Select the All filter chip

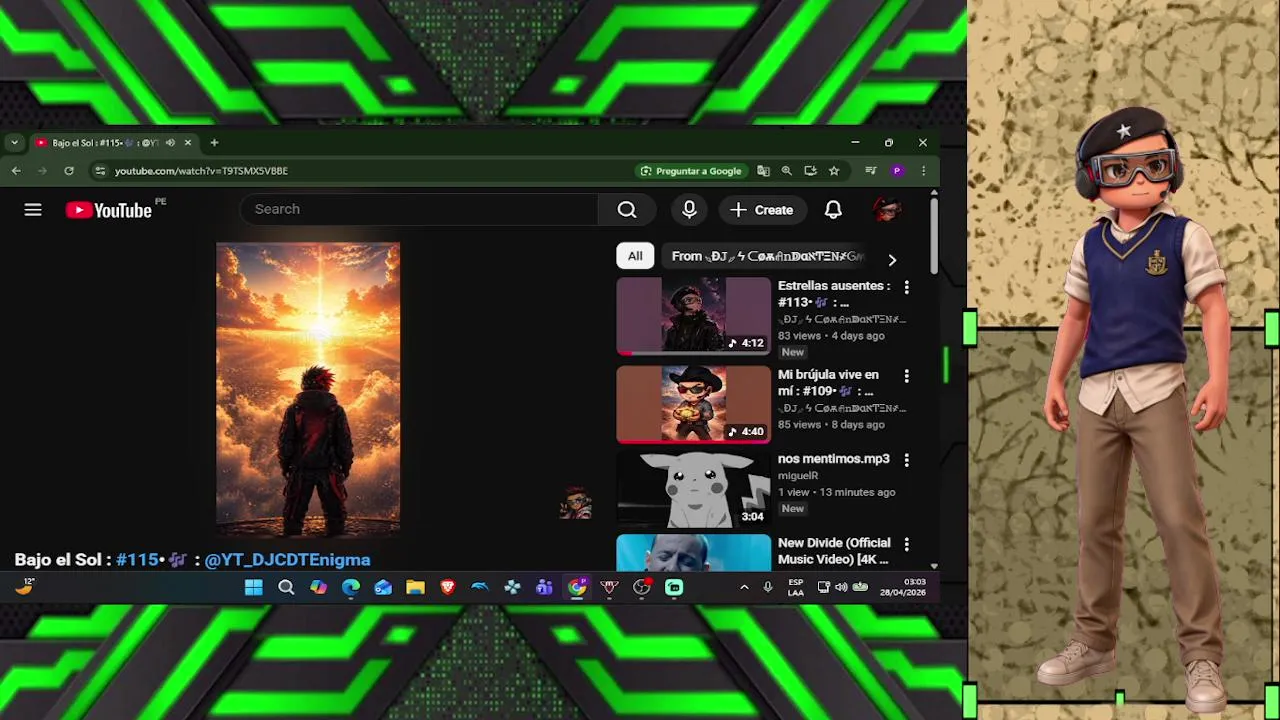tap(635, 256)
